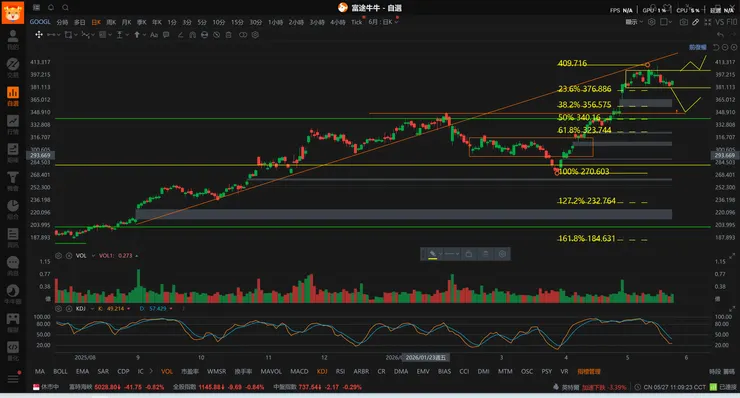Toggle the KDJ indicator off
The image size is (740, 398).
(x=322, y=372)
